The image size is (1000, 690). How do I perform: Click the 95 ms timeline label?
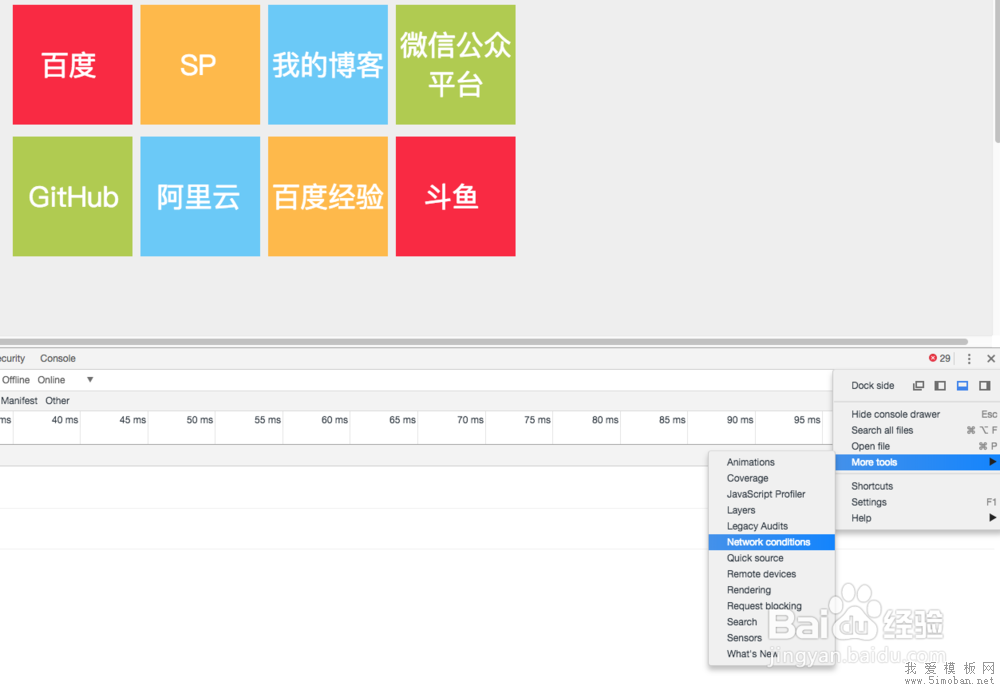tap(807, 420)
